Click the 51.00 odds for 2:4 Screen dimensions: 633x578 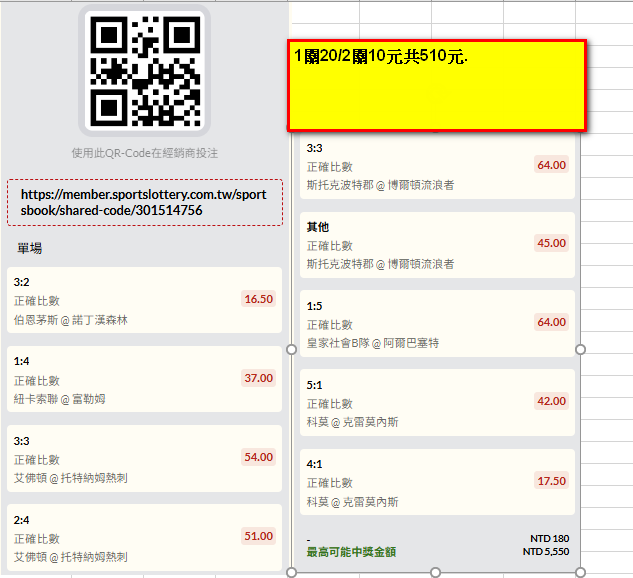click(x=259, y=536)
